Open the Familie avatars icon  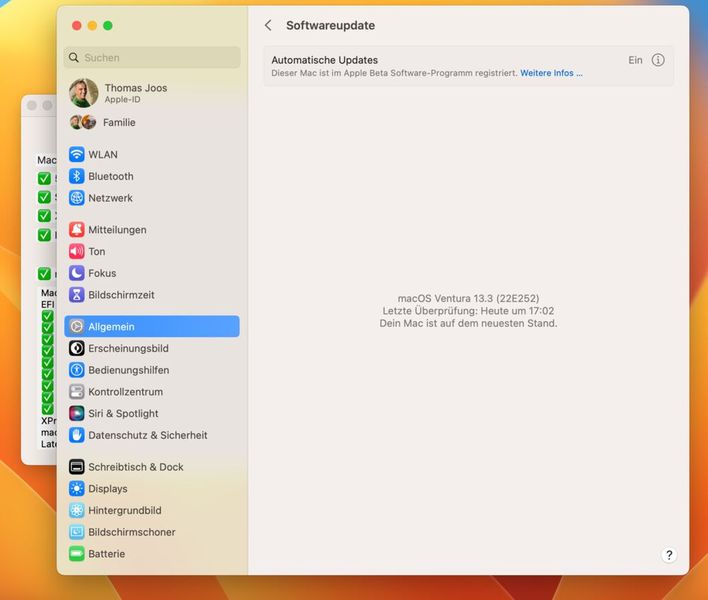pyautogui.click(x=83, y=122)
